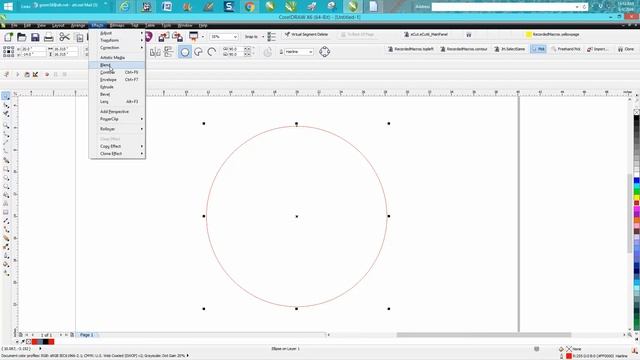Expand the PowerClip submenu
Viewport: 640px width, 360px height.
pyautogui.click(x=117, y=119)
